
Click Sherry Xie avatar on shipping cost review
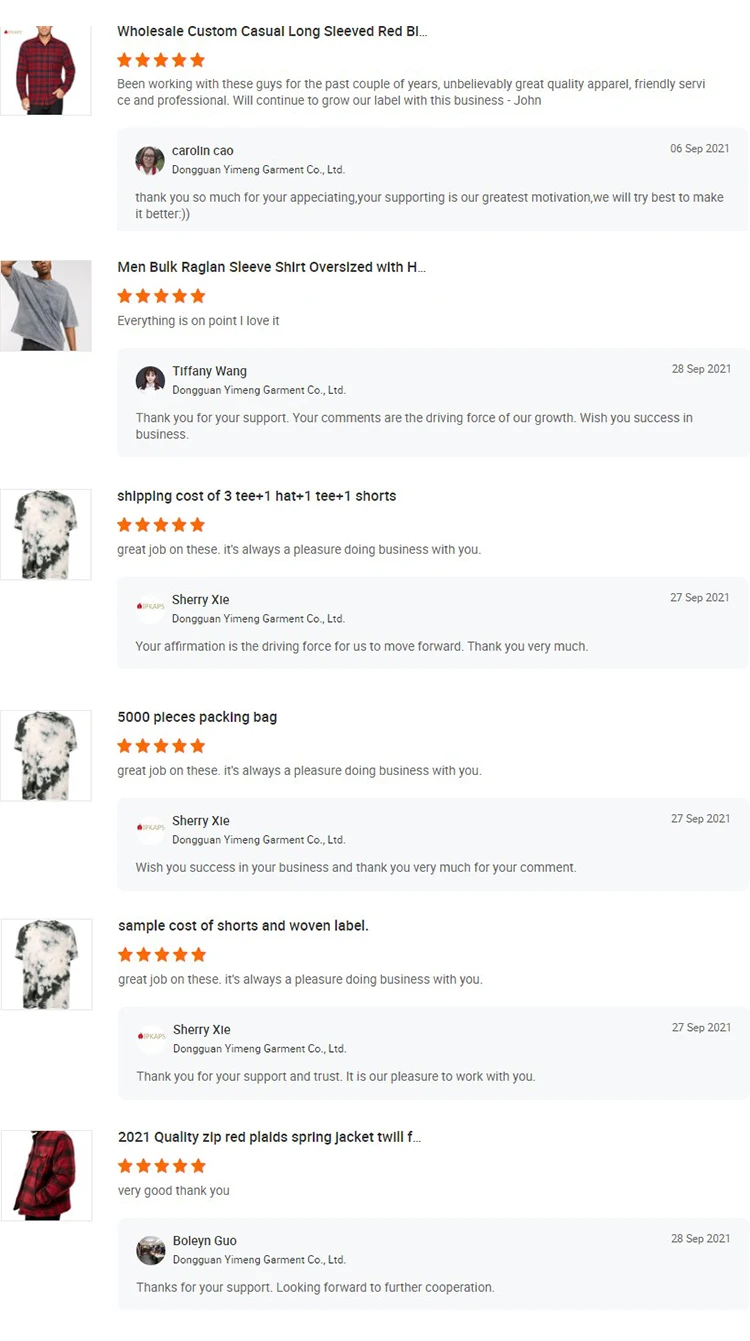[150, 608]
